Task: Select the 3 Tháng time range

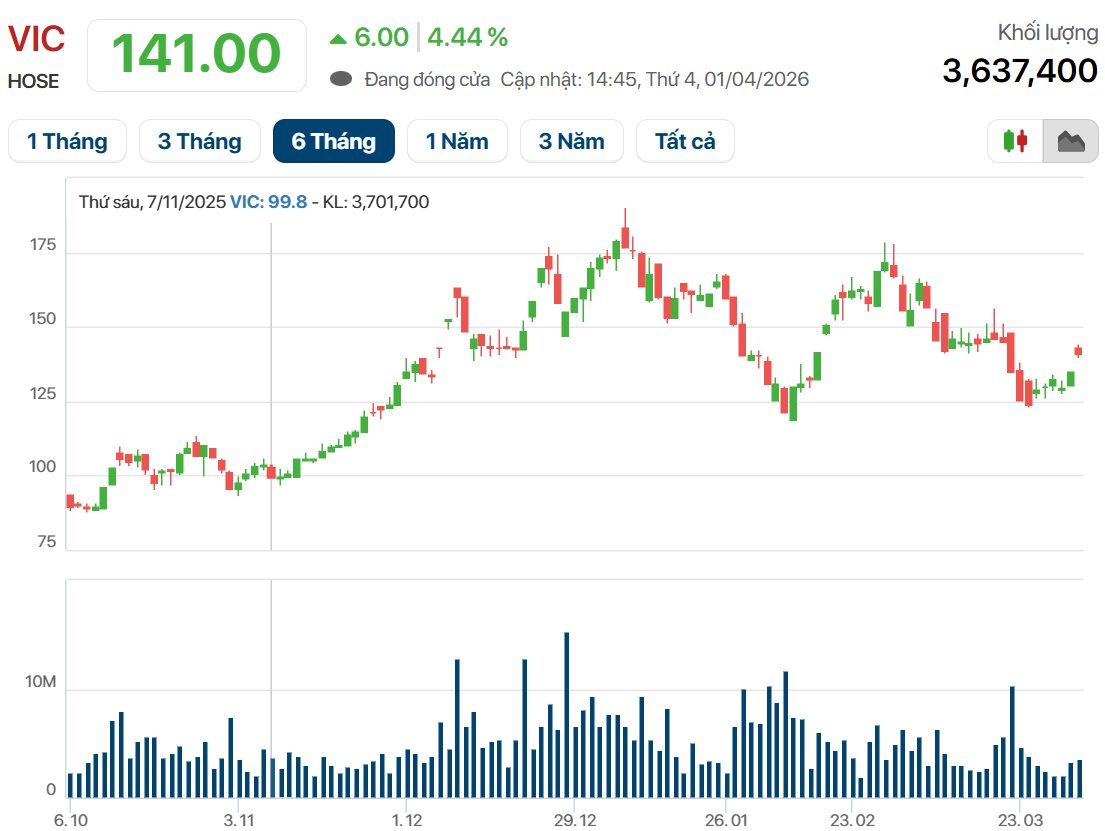Action: tap(199, 141)
